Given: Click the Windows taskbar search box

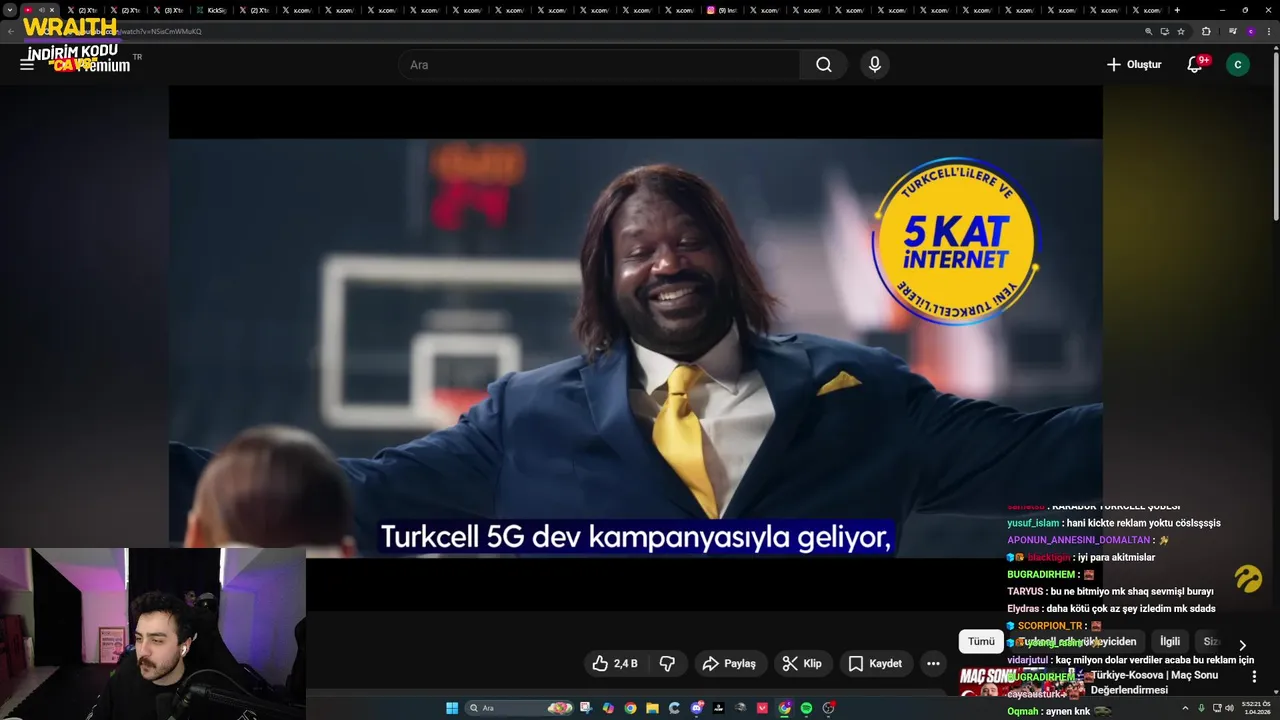Looking at the screenshot, I should tap(520, 708).
